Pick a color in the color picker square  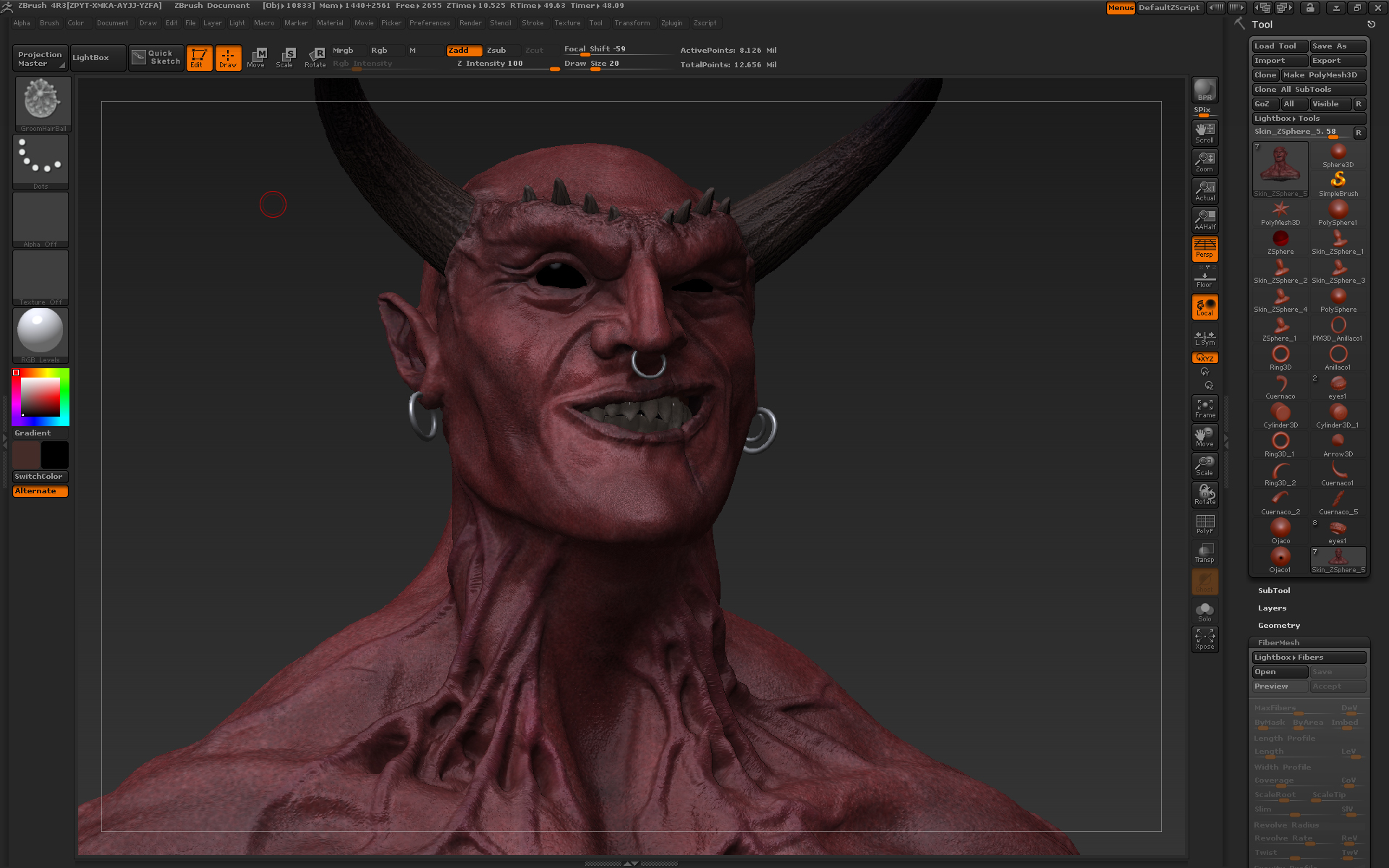41,396
